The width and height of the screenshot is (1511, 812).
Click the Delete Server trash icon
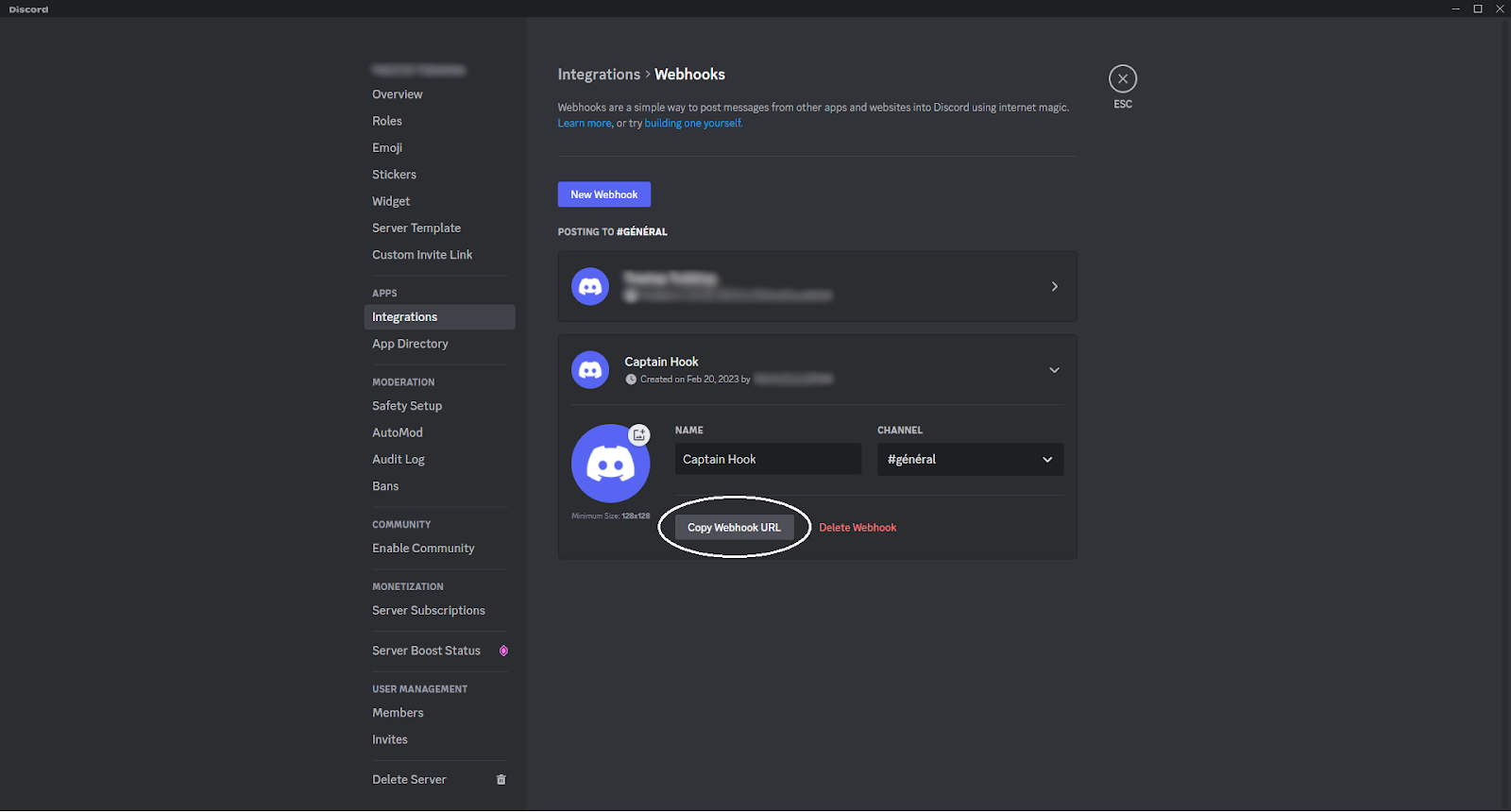[x=501, y=780]
